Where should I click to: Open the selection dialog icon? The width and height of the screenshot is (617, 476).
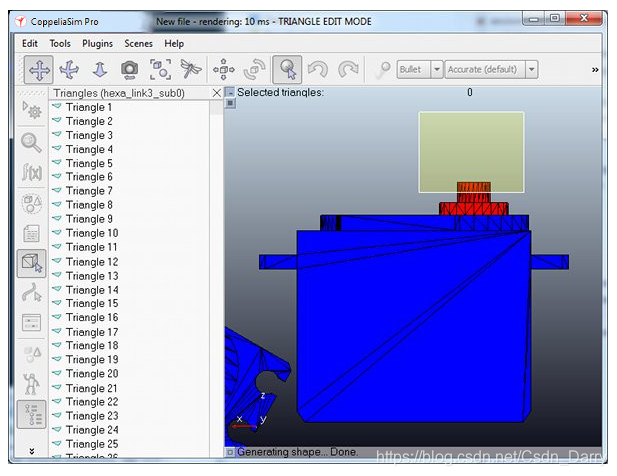[x=31, y=323]
